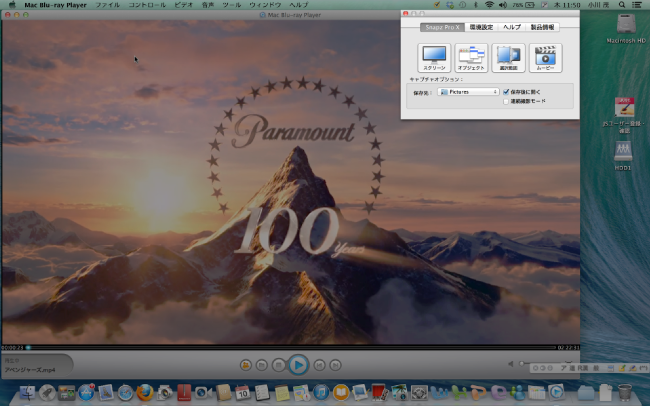Click the 小川 茂 user name in menu bar
This screenshot has height=406, width=650.
[x=598, y=5]
